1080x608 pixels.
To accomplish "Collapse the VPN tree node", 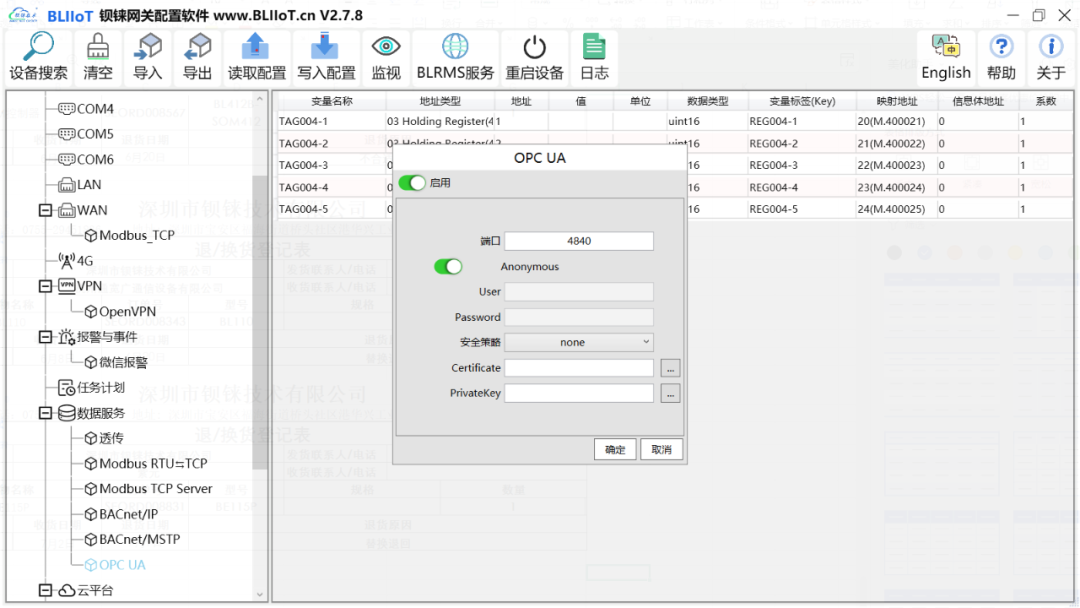I will click(45, 286).
